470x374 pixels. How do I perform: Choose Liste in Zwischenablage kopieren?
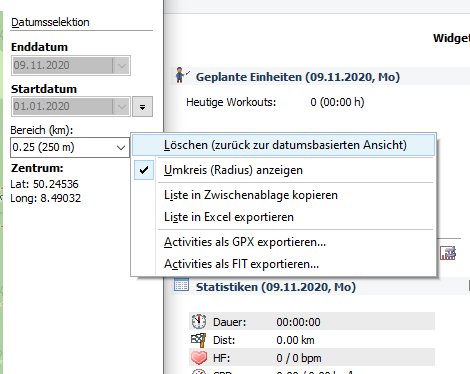pos(283,195)
